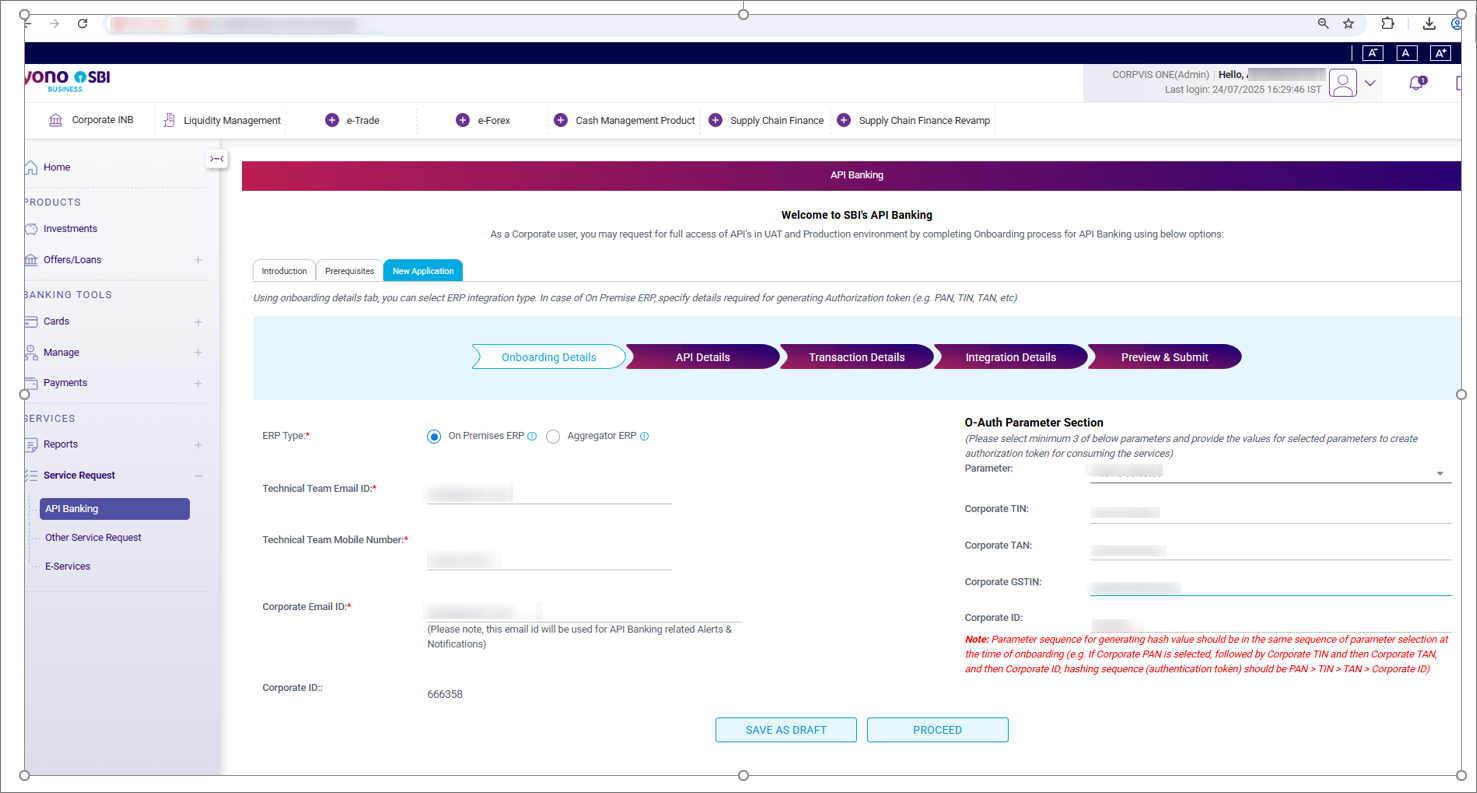Click info icon beside Aggregator ERP
The height and width of the screenshot is (793, 1477).
[644, 437]
